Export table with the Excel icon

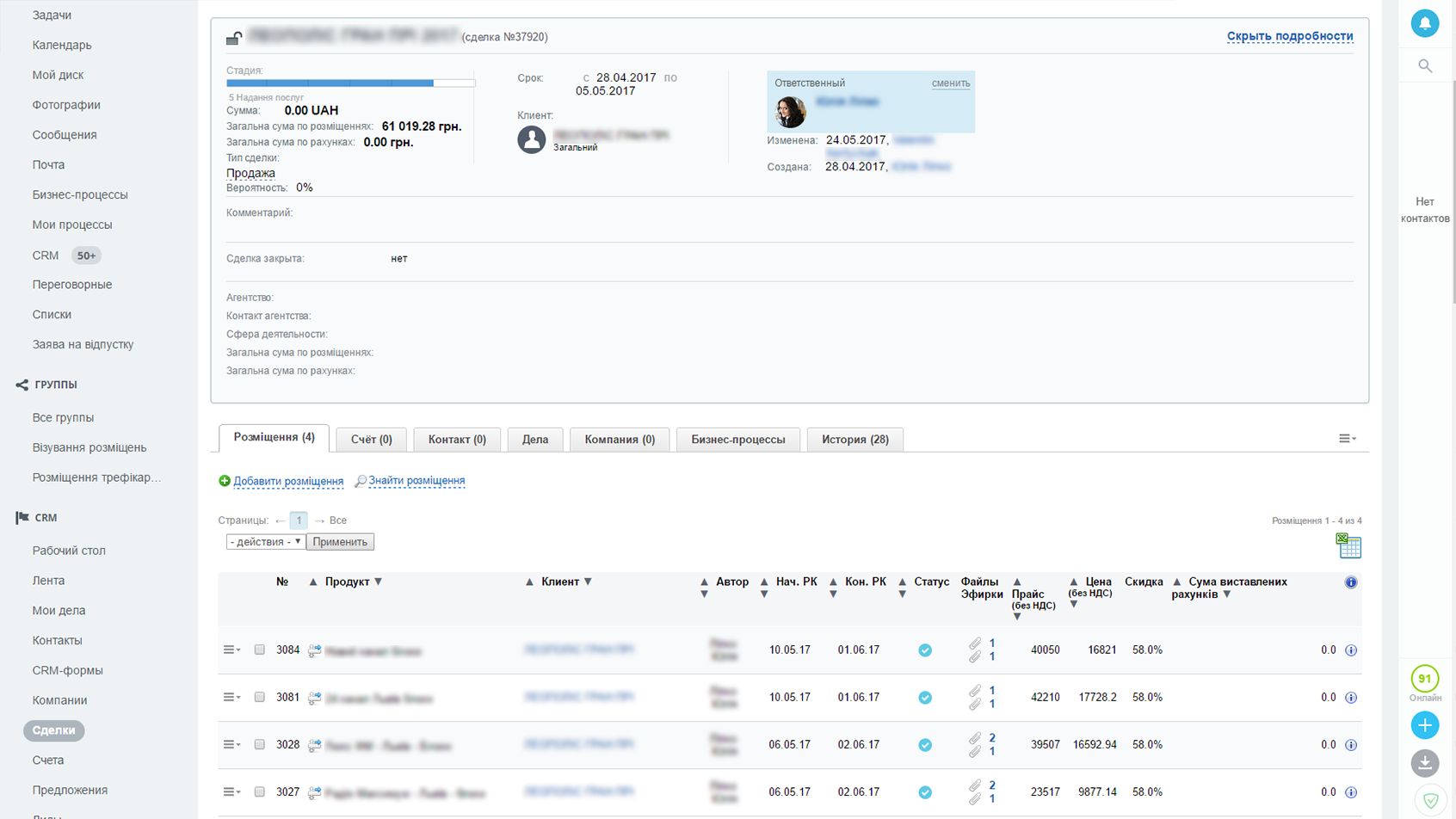[1348, 545]
